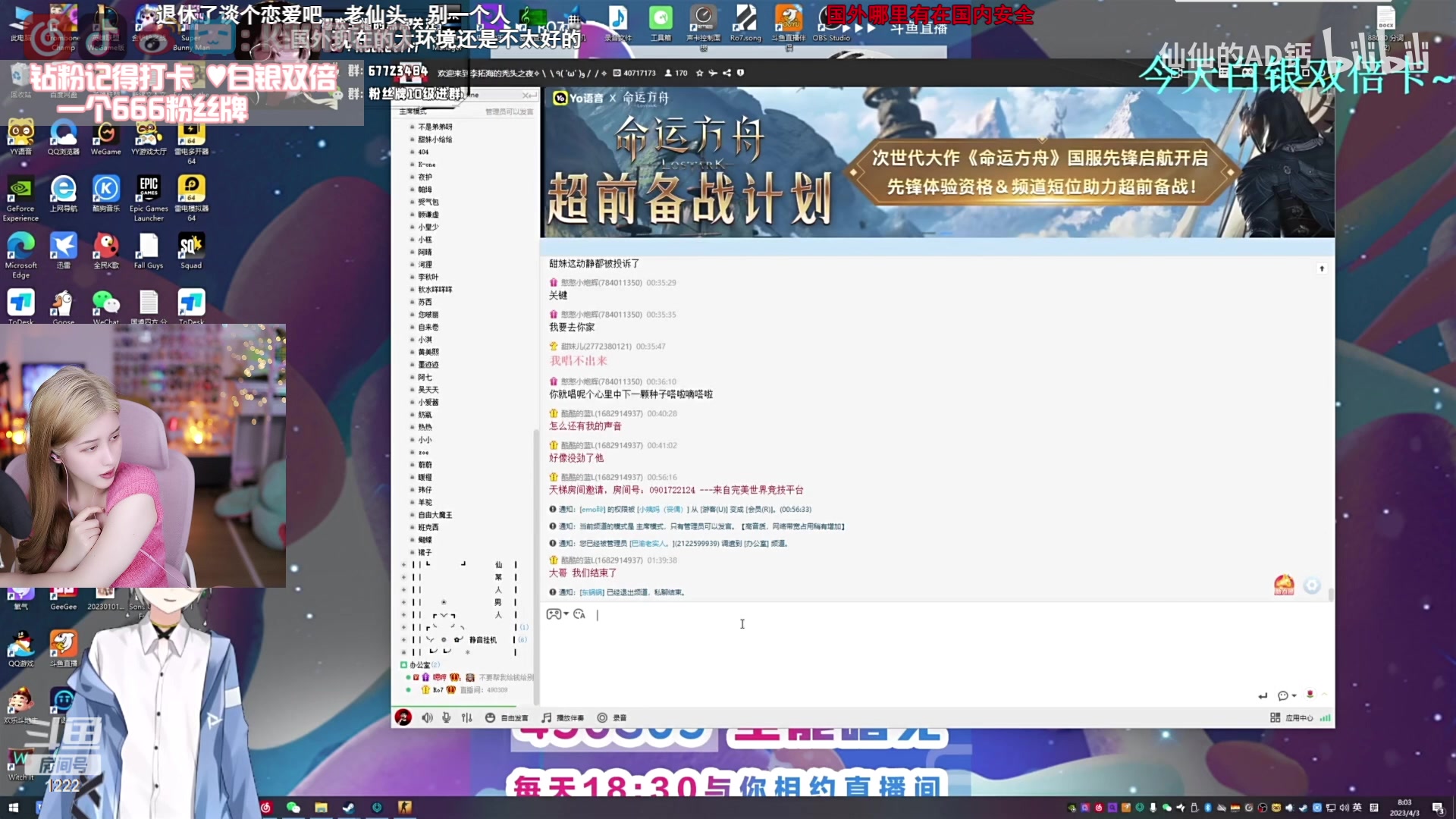
Task: Expand the gift list caret beside the rose
Action: (1325, 695)
